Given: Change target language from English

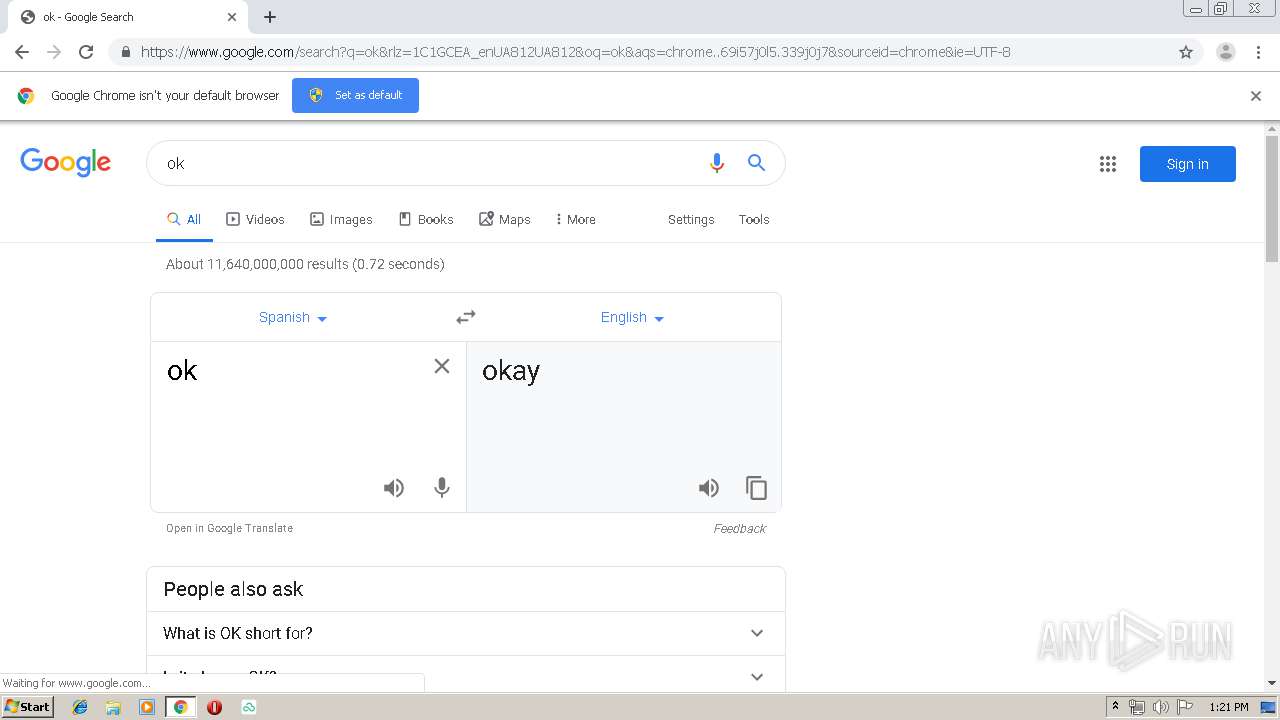Looking at the screenshot, I should (x=632, y=317).
